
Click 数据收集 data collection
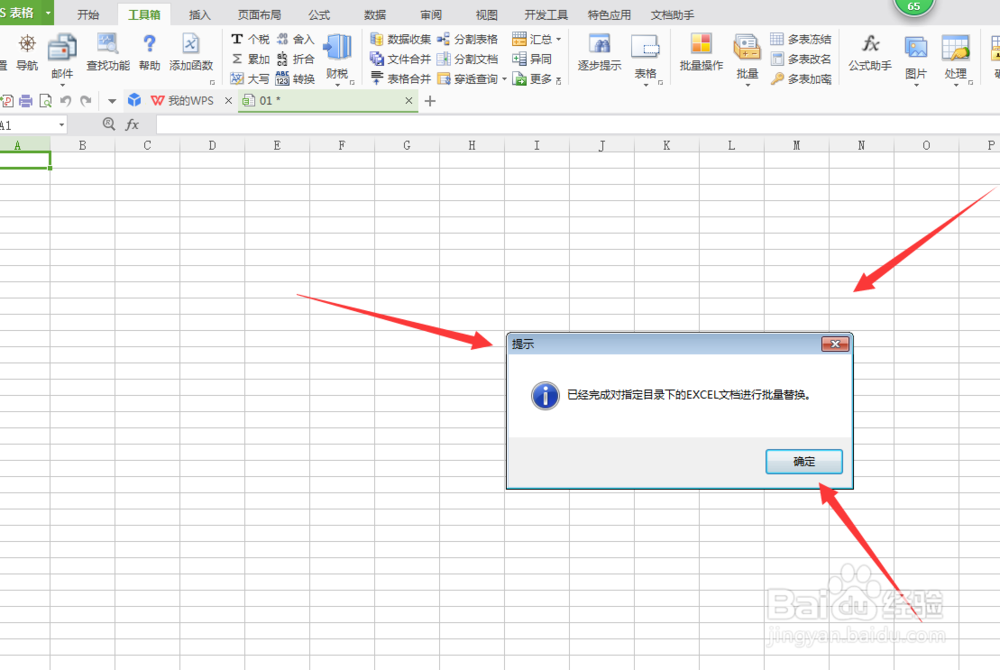click(x=401, y=39)
